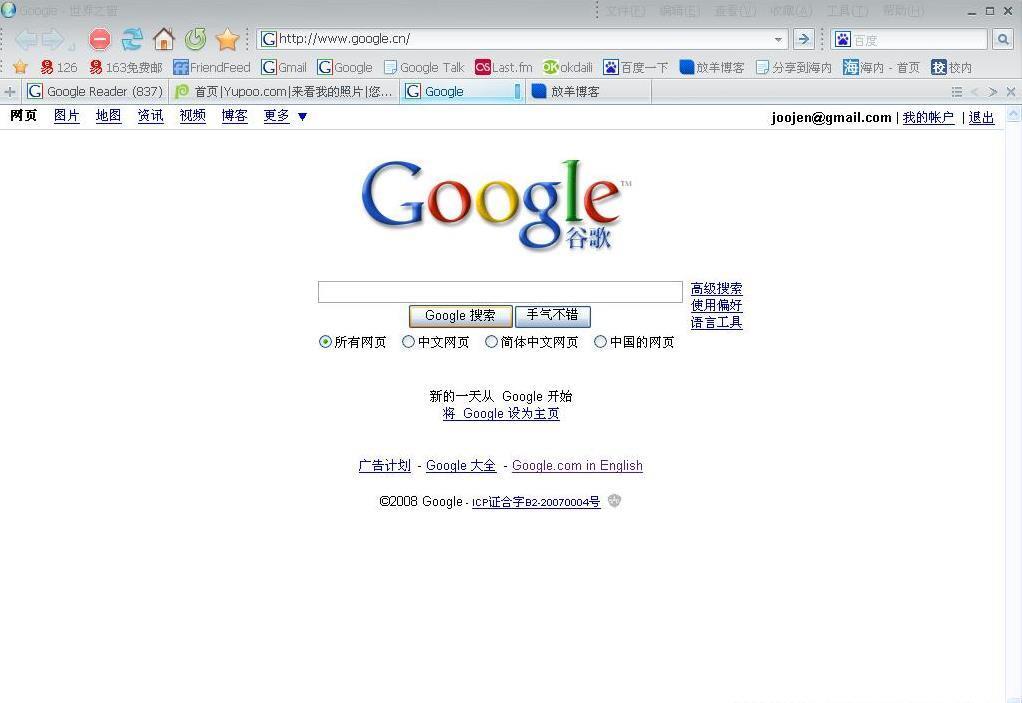Go to the browser home page icon

tap(164, 39)
